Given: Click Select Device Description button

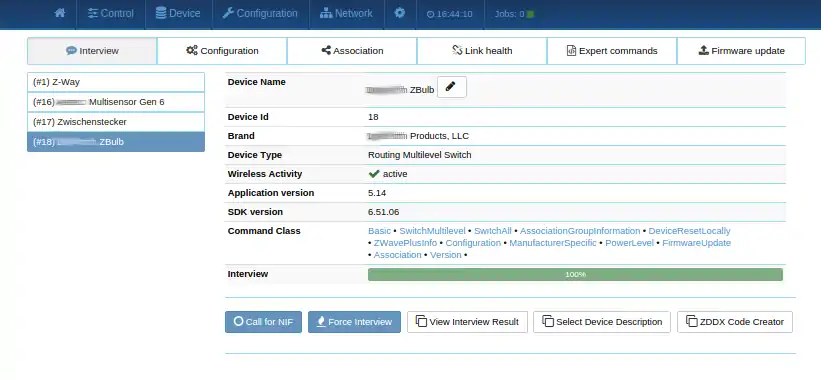Looking at the screenshot, I should point(602,322).
